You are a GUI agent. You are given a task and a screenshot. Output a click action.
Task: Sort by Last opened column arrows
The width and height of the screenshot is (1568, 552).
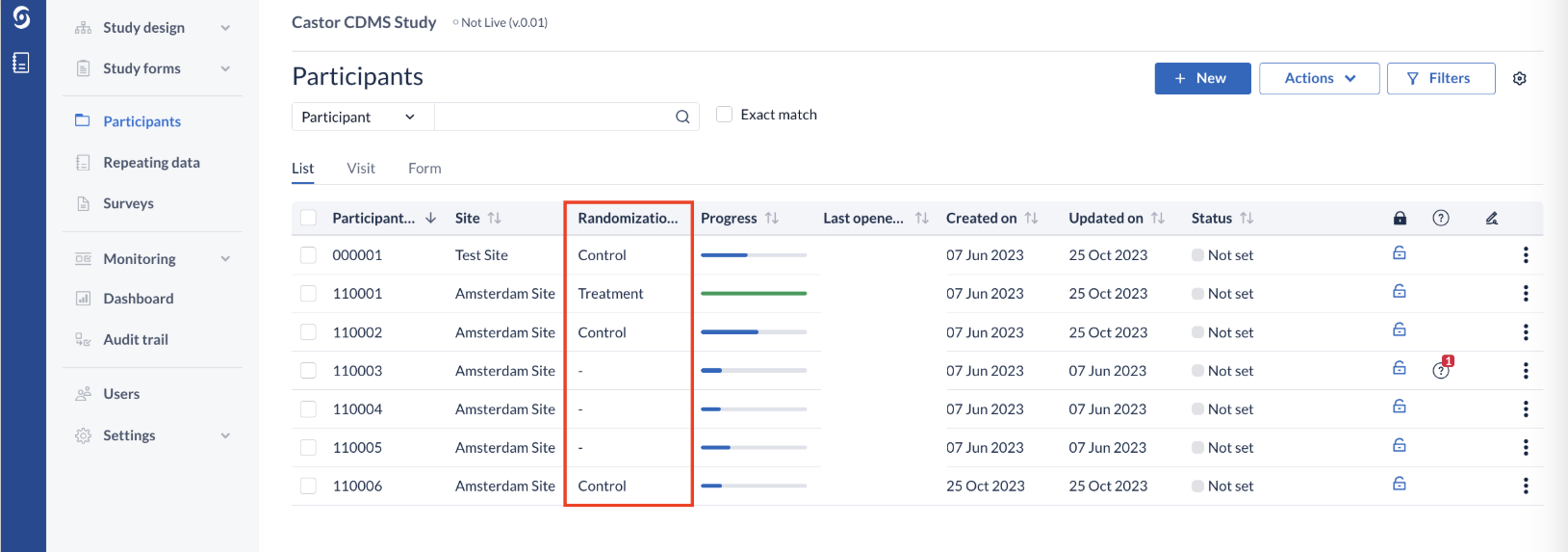point(922,219)
